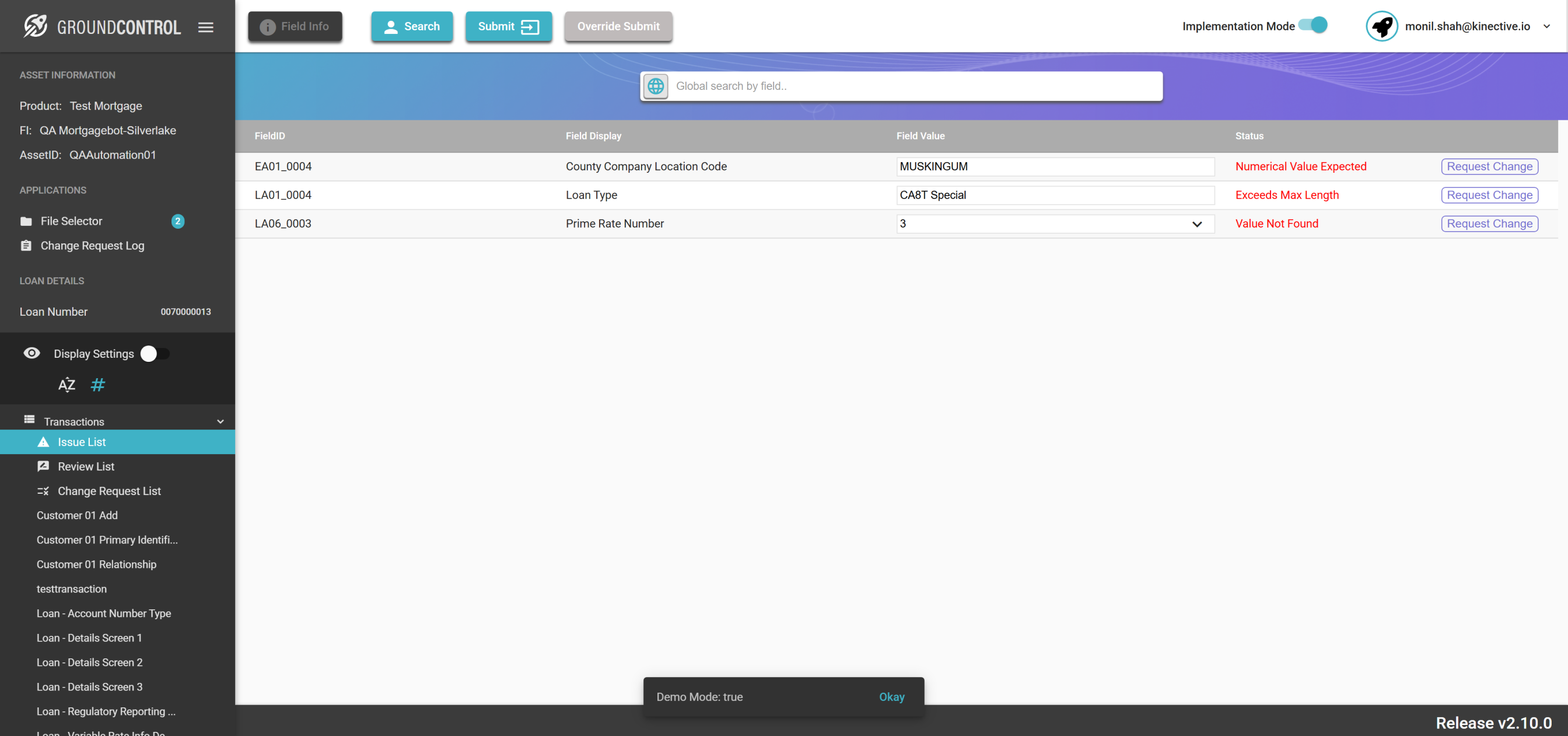Viewport: 1568px width, 736px height.
Task: Click the County Company Location Code value field
Action: (1055, 166)
